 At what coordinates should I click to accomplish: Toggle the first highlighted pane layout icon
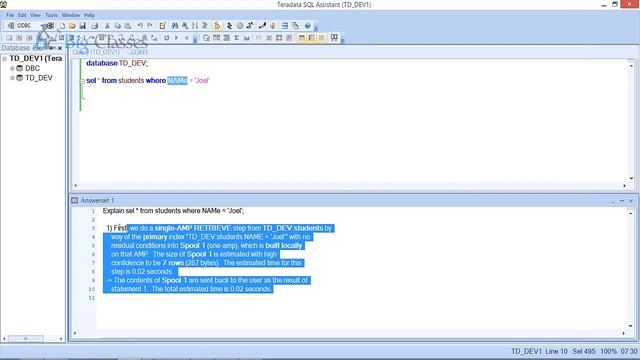point(302,38)
